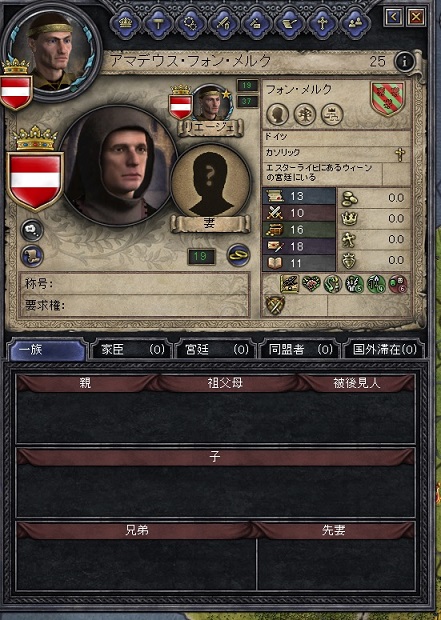Click the arrange marriage rings icon
Screen dimensions: 441x620
tap(238, 255)
